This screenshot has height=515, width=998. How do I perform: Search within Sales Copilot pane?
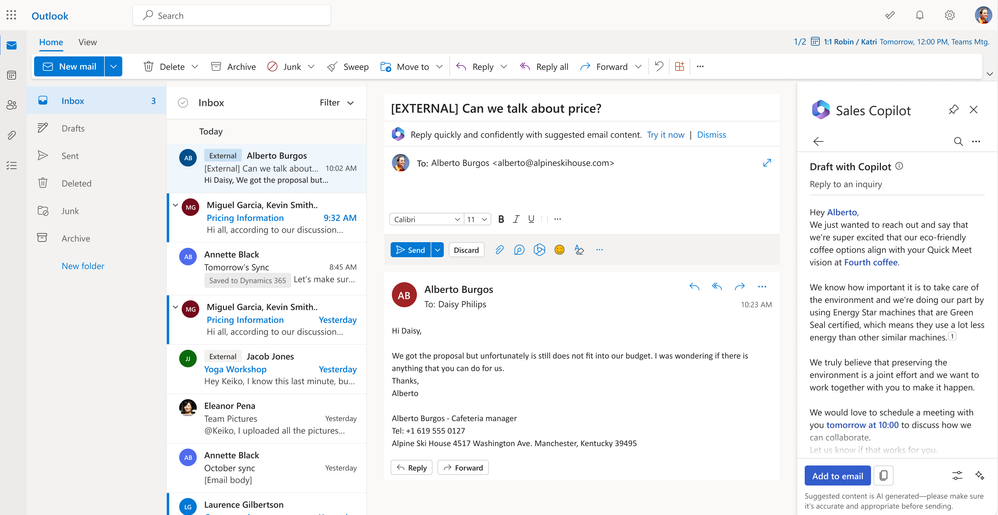958,141
